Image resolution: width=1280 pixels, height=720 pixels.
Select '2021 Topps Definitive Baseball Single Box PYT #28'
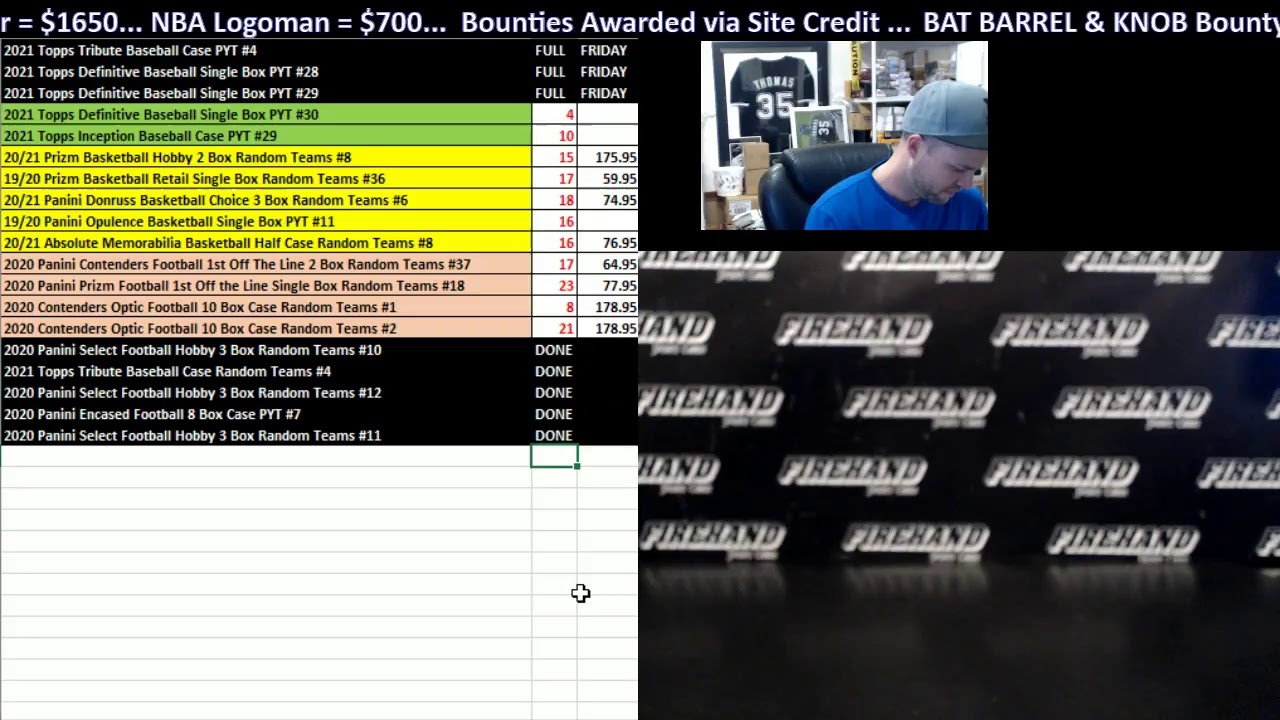pos(266,72)
